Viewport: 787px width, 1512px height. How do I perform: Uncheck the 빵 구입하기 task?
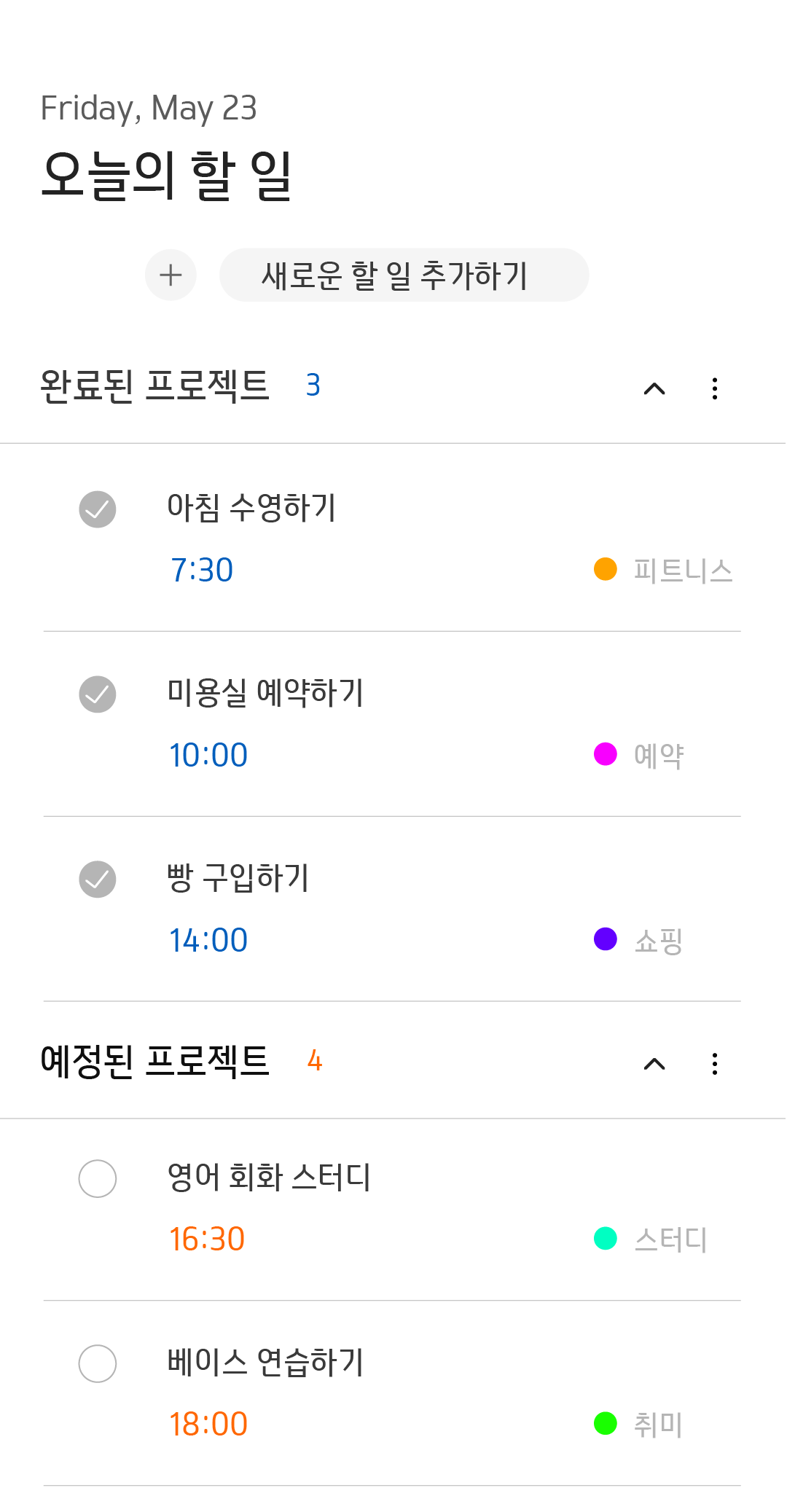[x=98, y=880]
